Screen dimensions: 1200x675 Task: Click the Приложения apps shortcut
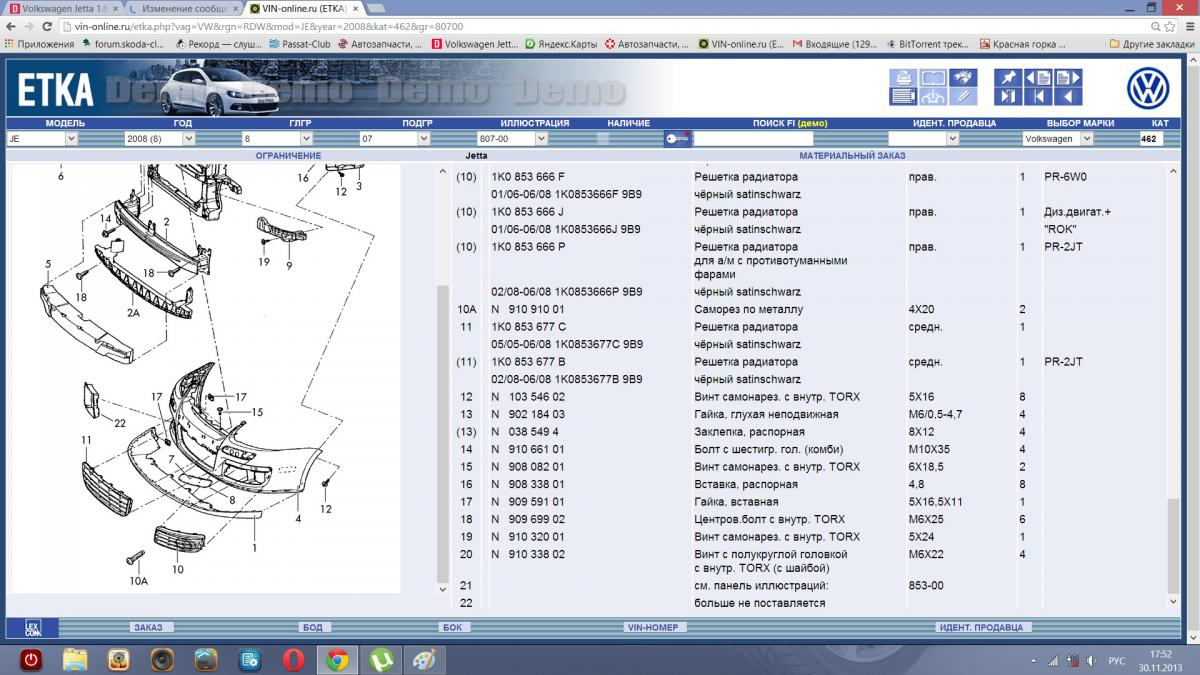[40, 44]
